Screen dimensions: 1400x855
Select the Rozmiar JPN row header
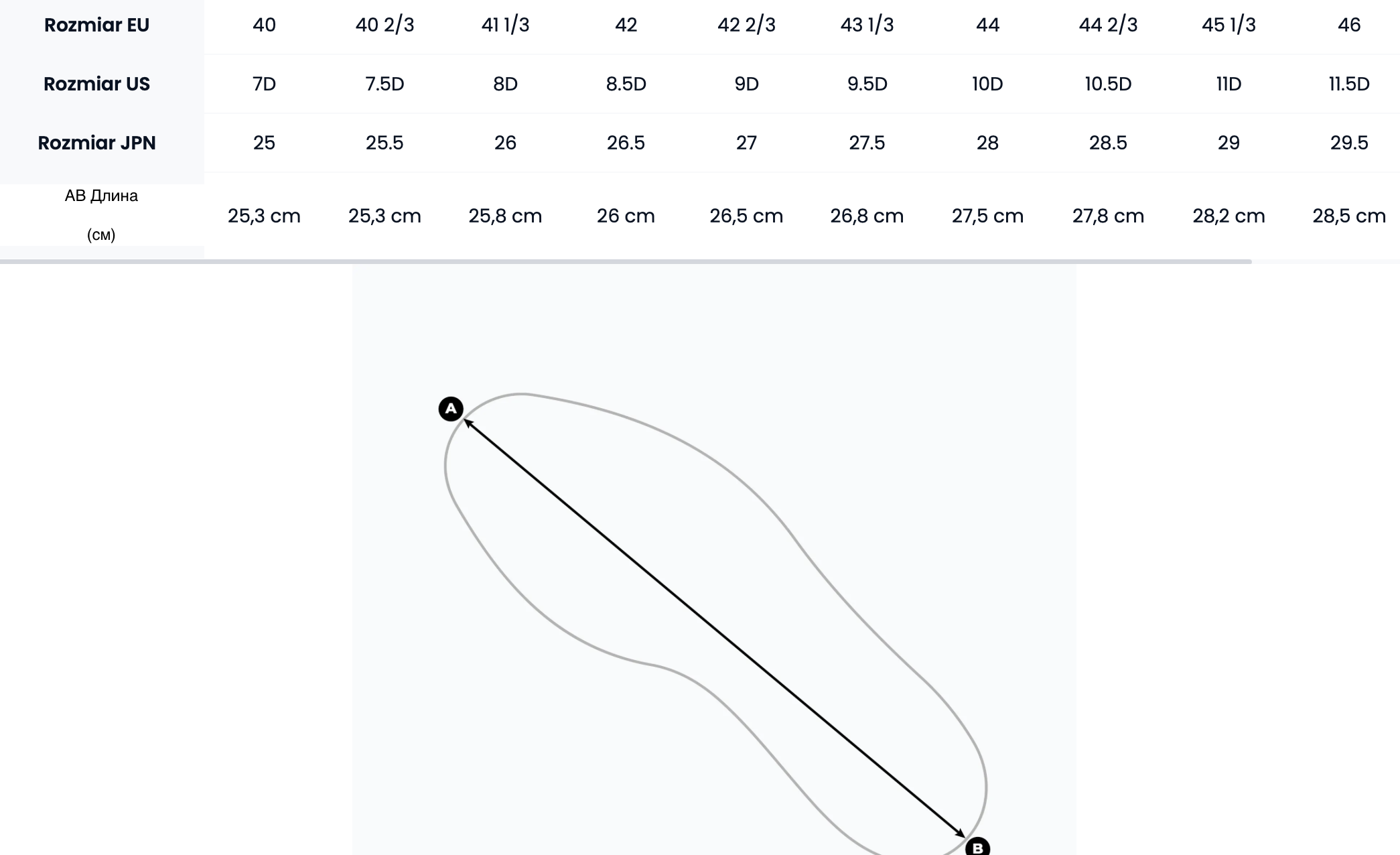pos(96,143)
